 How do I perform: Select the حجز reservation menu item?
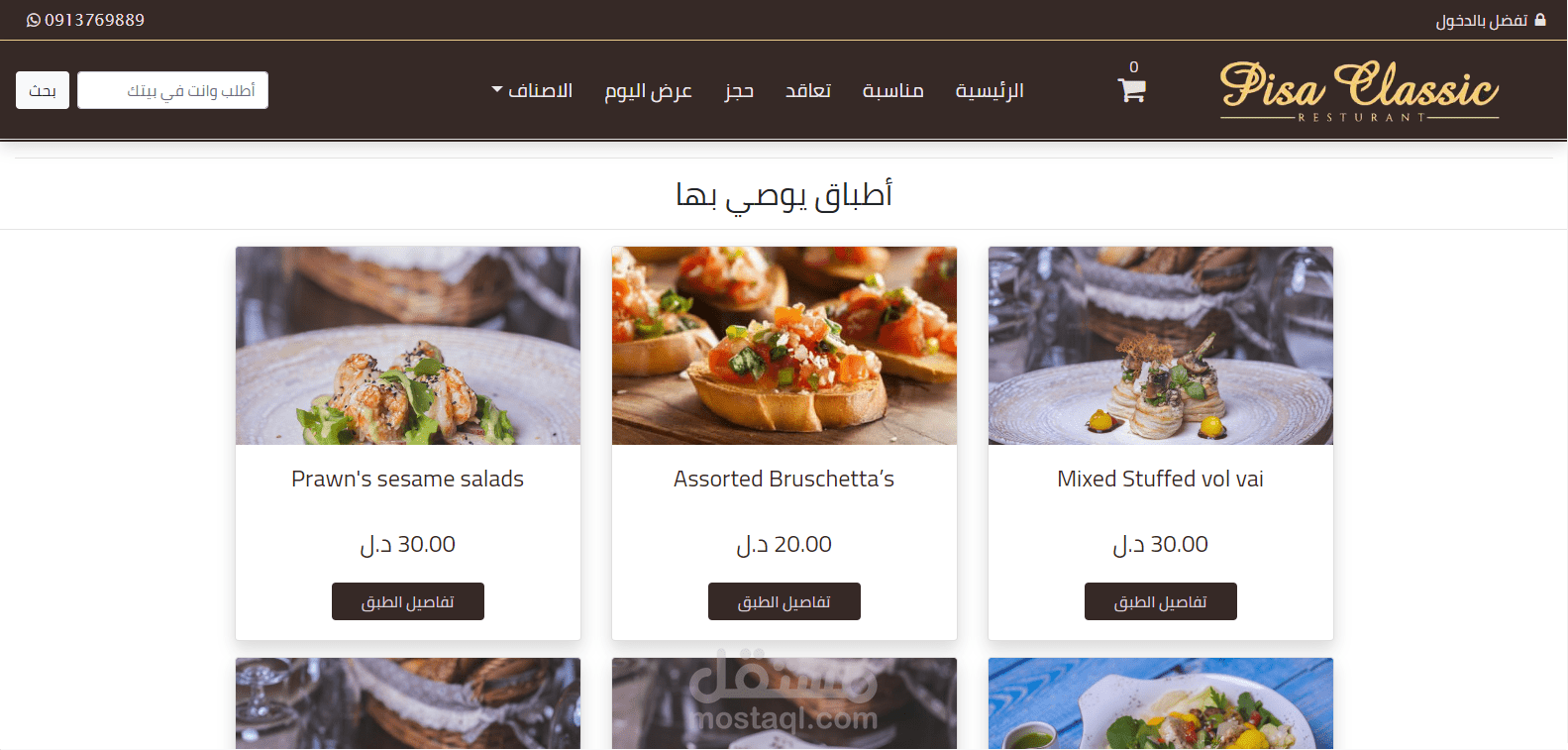click(739, 90)
